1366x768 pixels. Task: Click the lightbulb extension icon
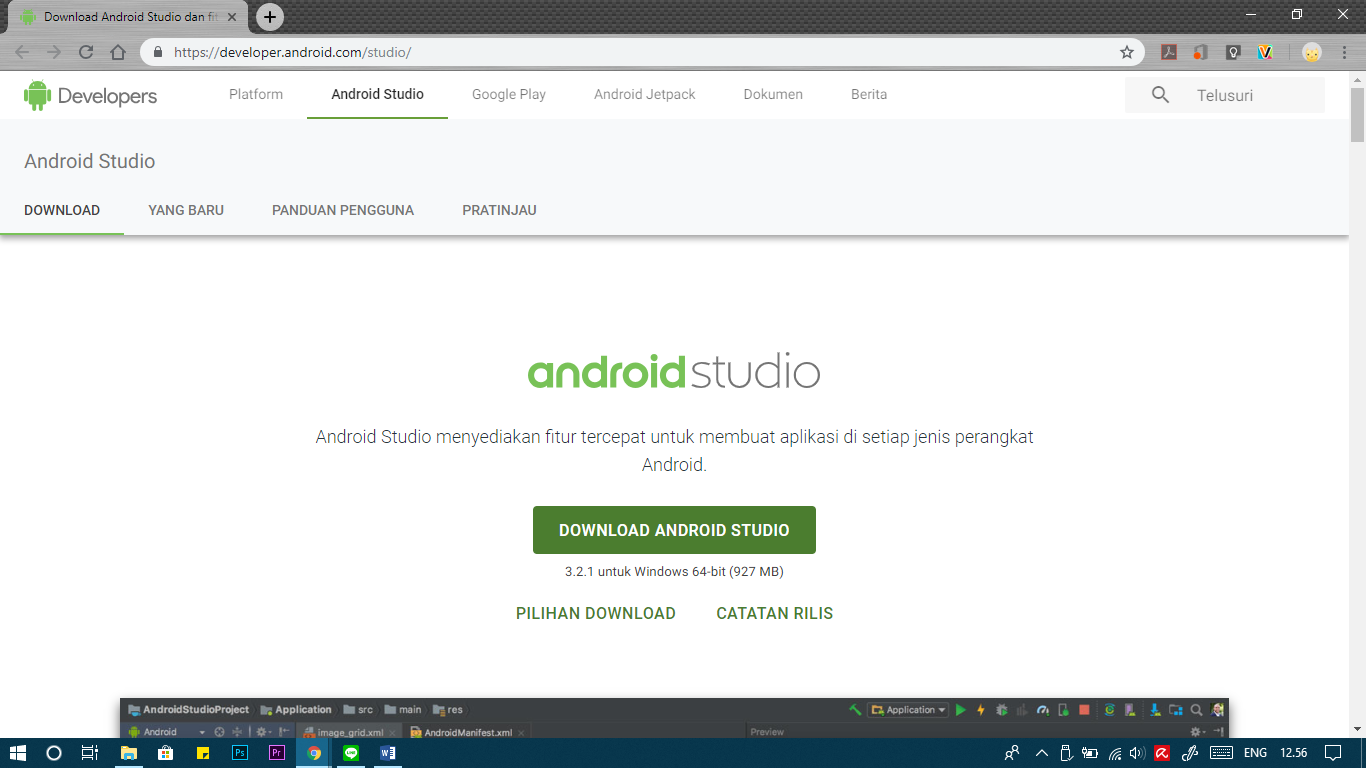1233,52
